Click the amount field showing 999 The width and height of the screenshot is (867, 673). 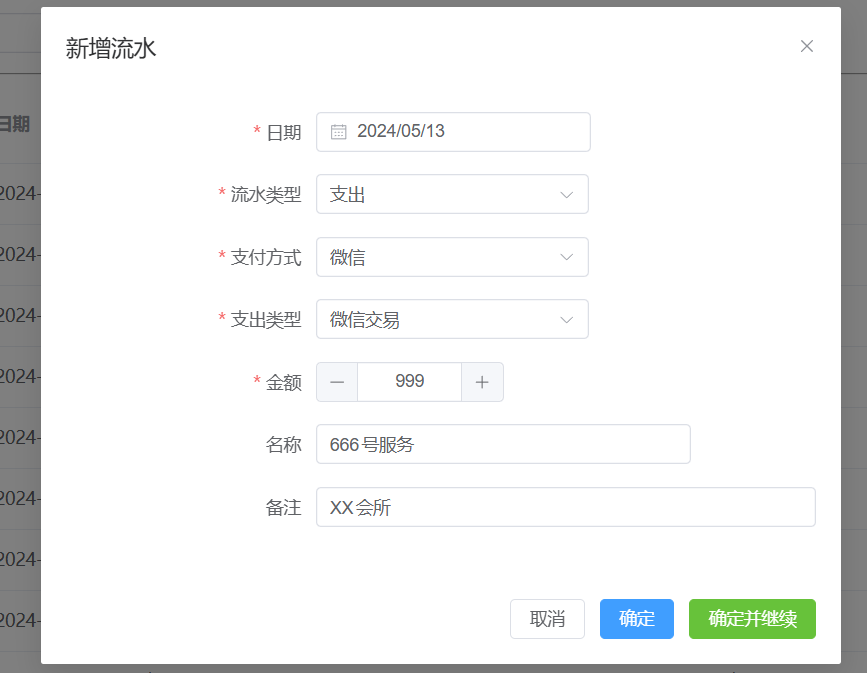coord(409,381)
